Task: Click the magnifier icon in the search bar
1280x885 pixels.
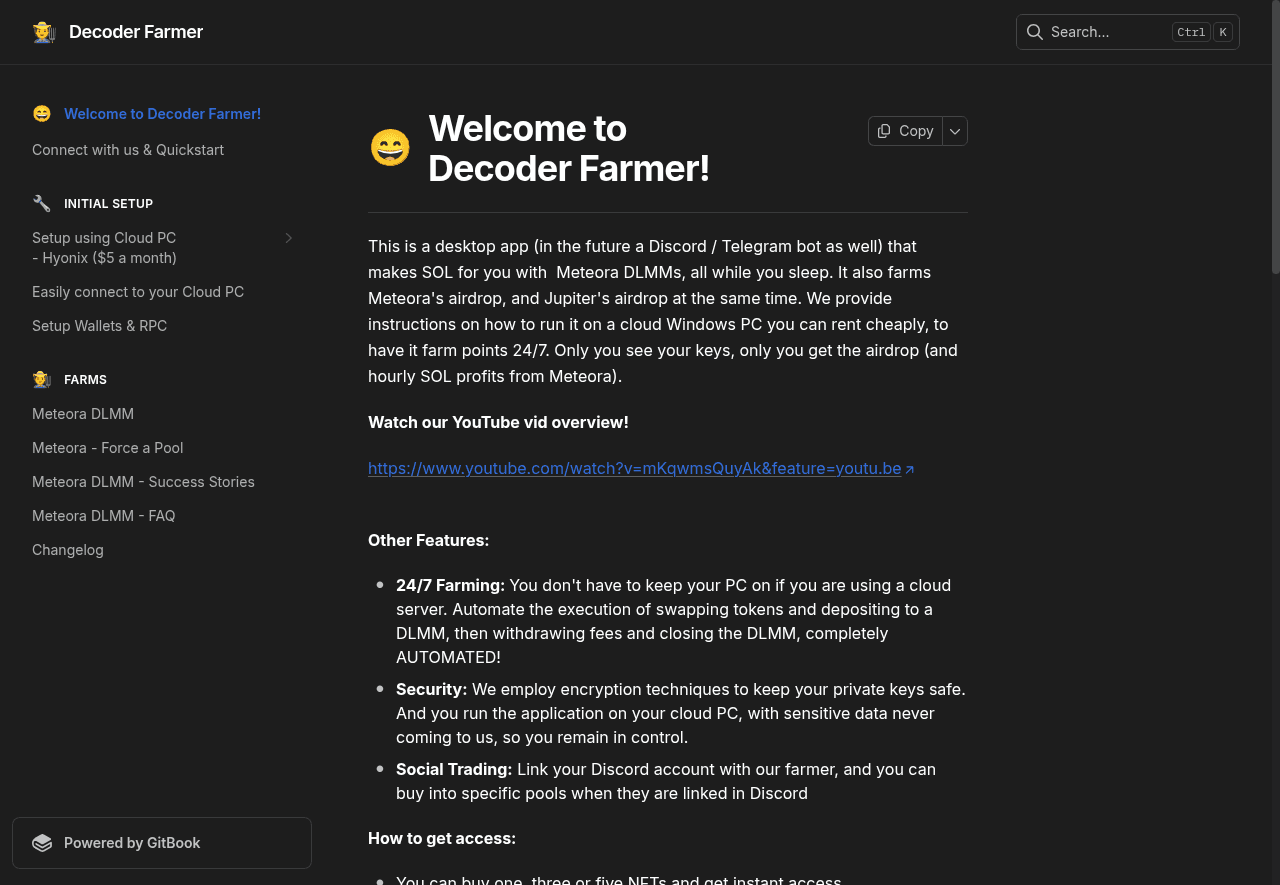Action: coord(1035,32)
